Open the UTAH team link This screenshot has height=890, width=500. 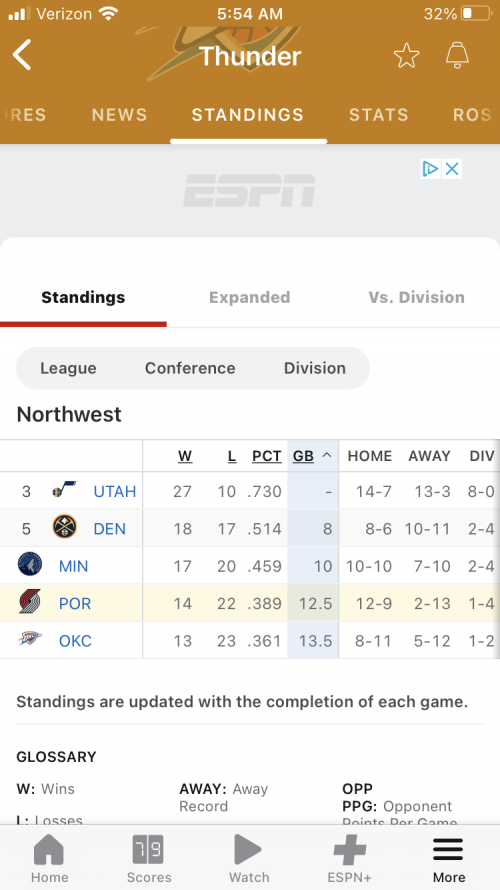(x=115, y=491)
